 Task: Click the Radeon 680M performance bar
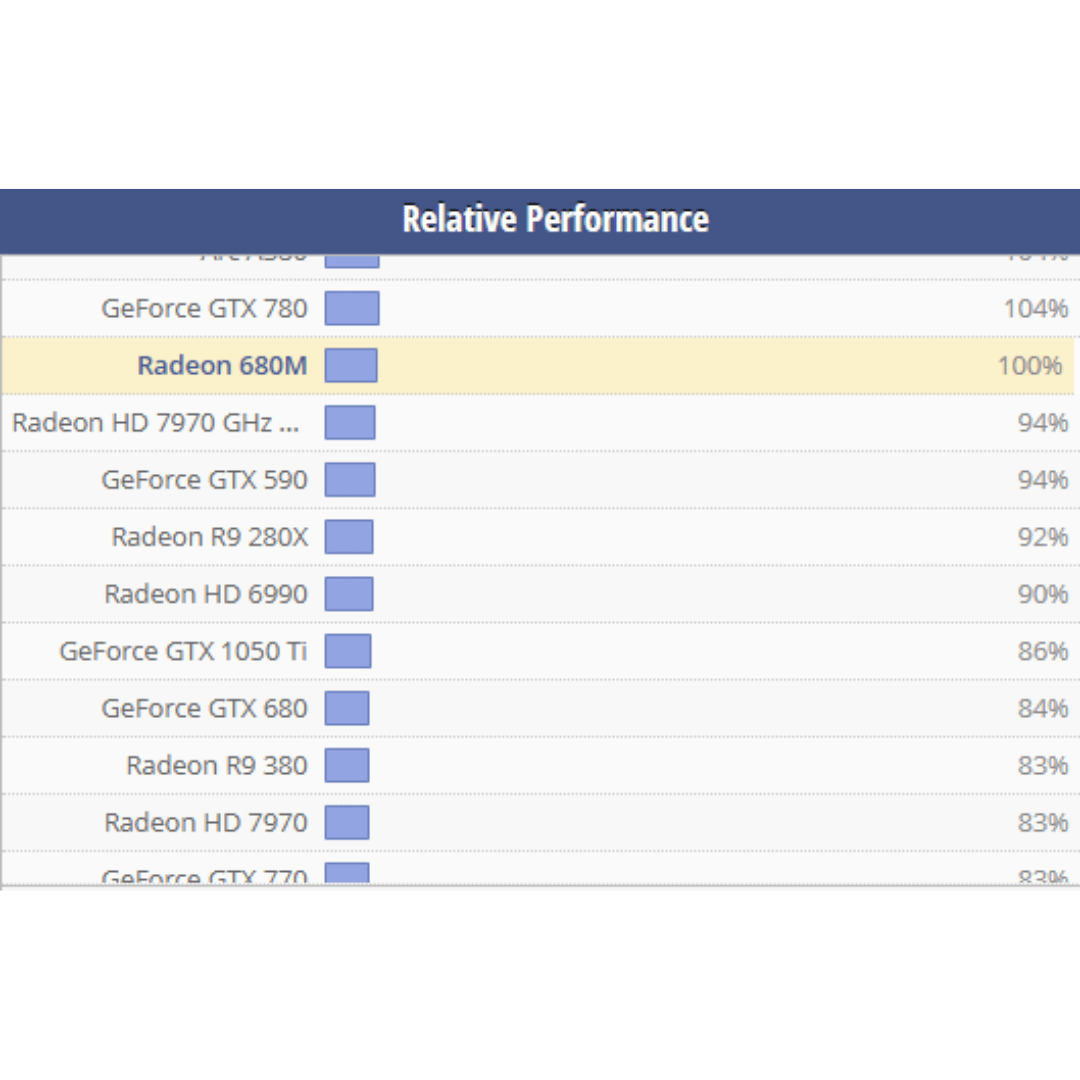click(x=351, y=365)
